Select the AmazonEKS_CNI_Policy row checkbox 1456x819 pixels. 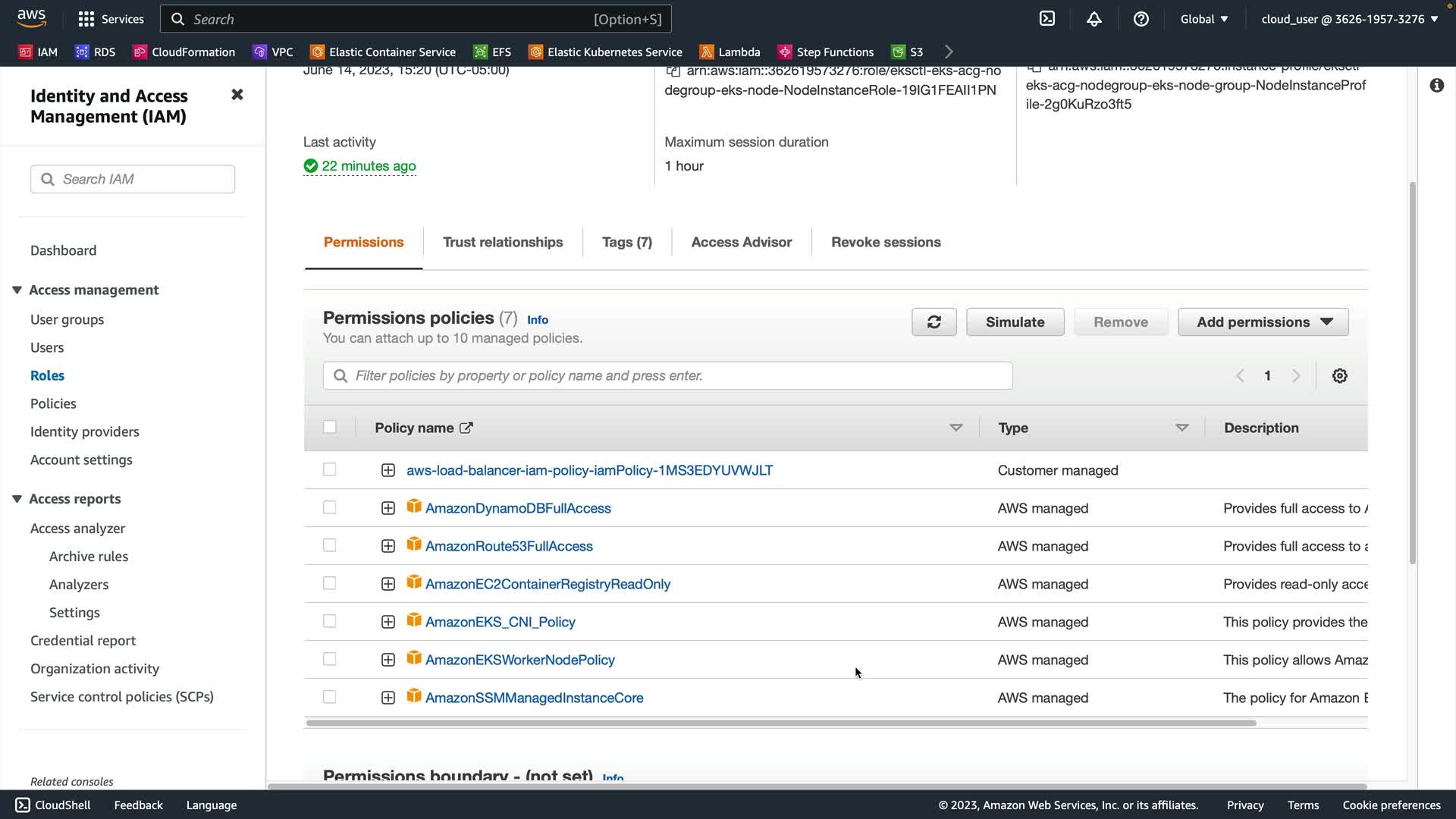(329, 621)
